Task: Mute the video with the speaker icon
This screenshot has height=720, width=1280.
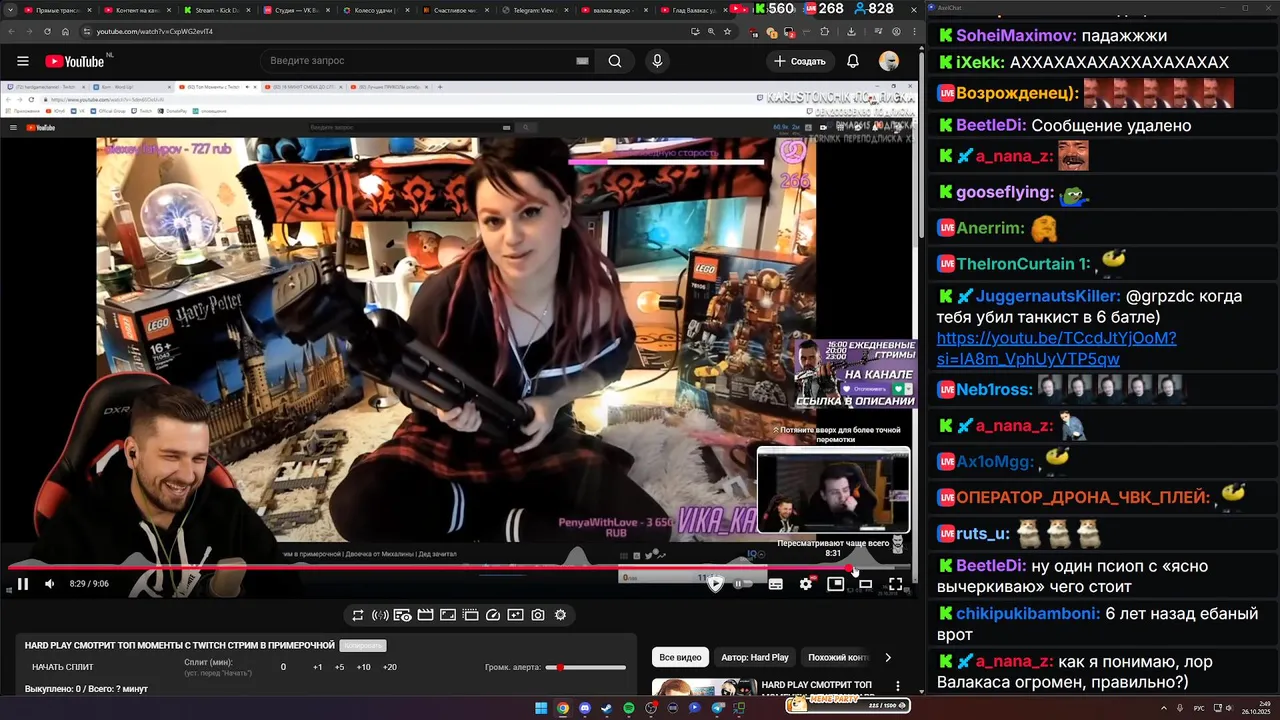Action: pos(50,584)
